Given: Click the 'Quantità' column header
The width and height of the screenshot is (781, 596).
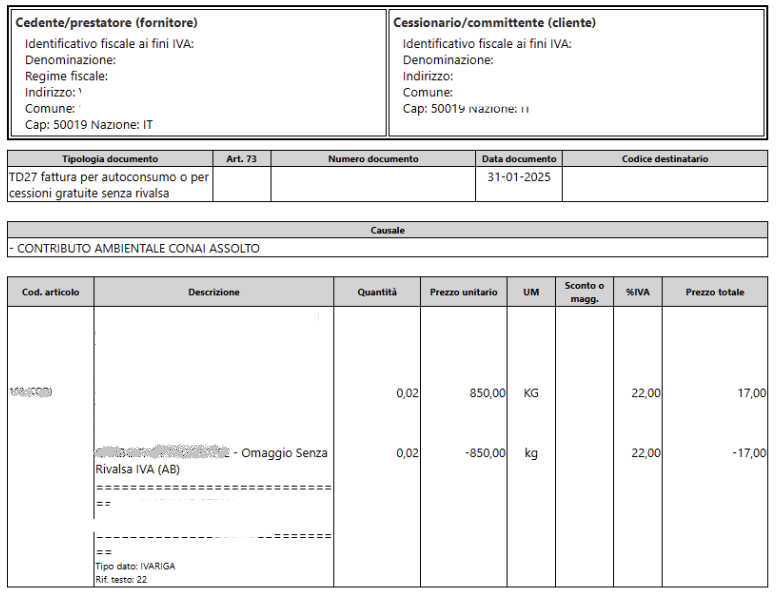Looking at the screenshot, I should [377, 292].
